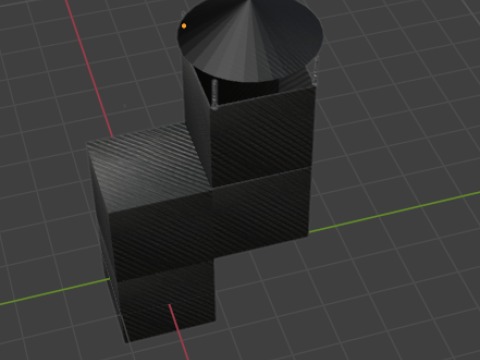480x360 pixels.
Task: Select the dark cone object in viewport
Action: coord(250,40)
